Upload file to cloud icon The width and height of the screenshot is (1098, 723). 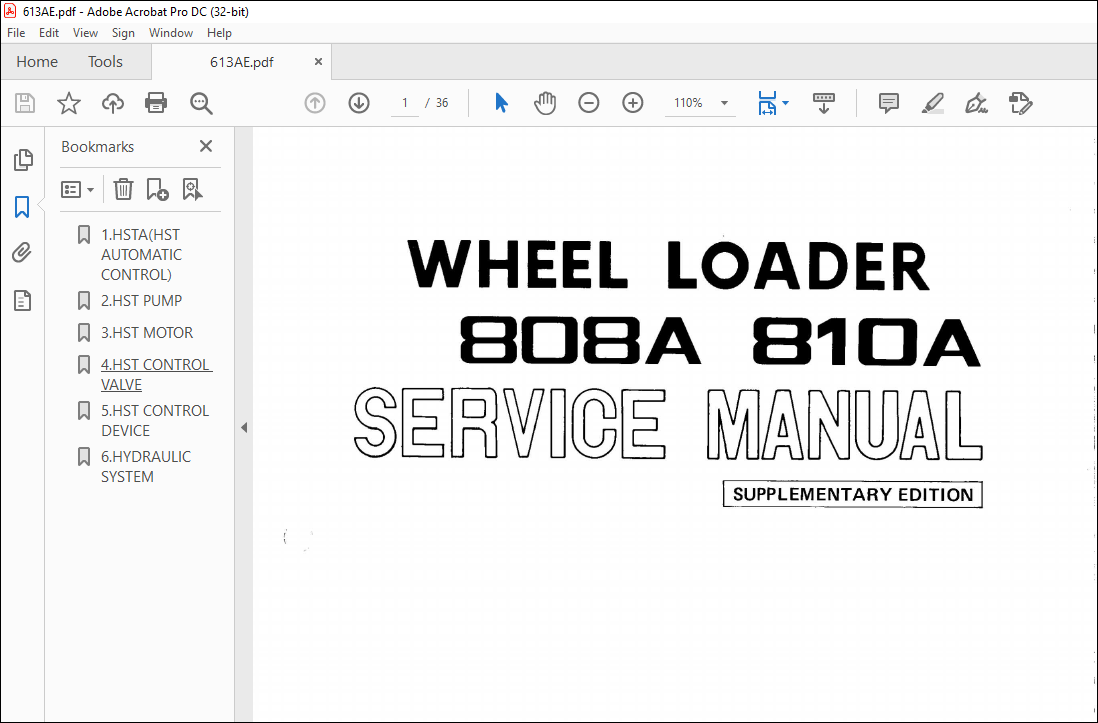point(112,103)
